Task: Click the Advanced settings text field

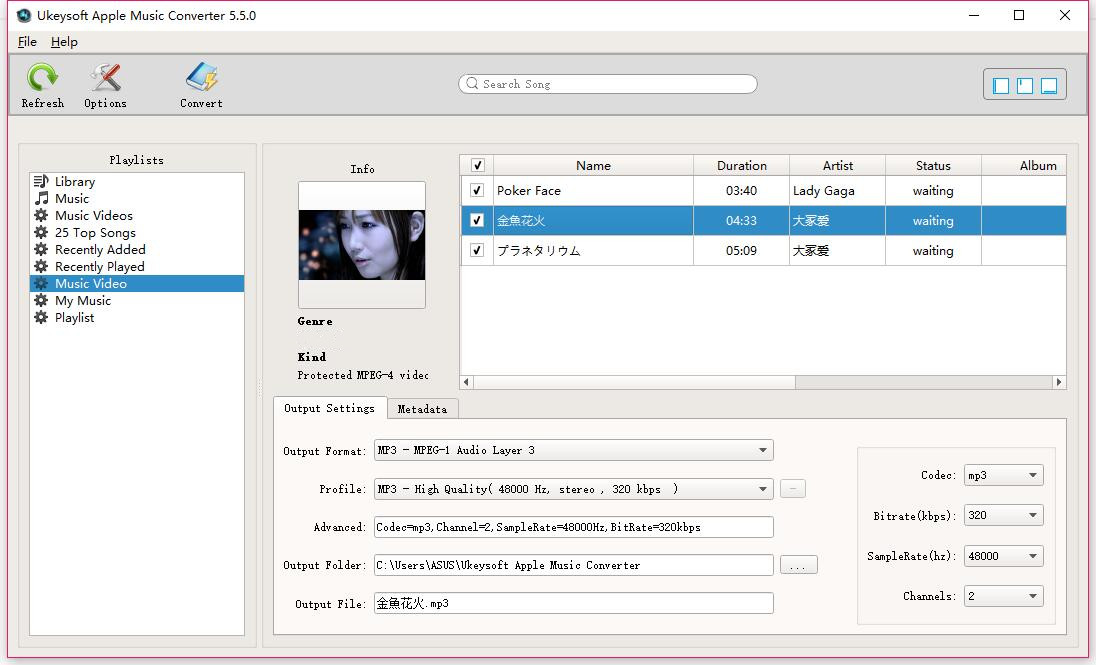Action: pyautogui.click(x=574, y=527)
